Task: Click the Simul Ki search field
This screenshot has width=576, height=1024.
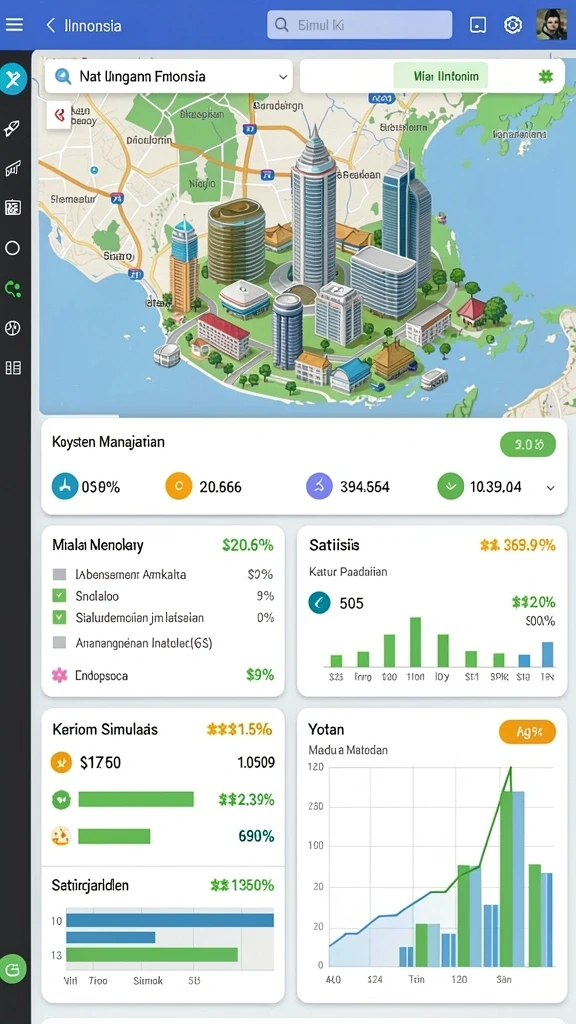Action: [x=359, y=25]
